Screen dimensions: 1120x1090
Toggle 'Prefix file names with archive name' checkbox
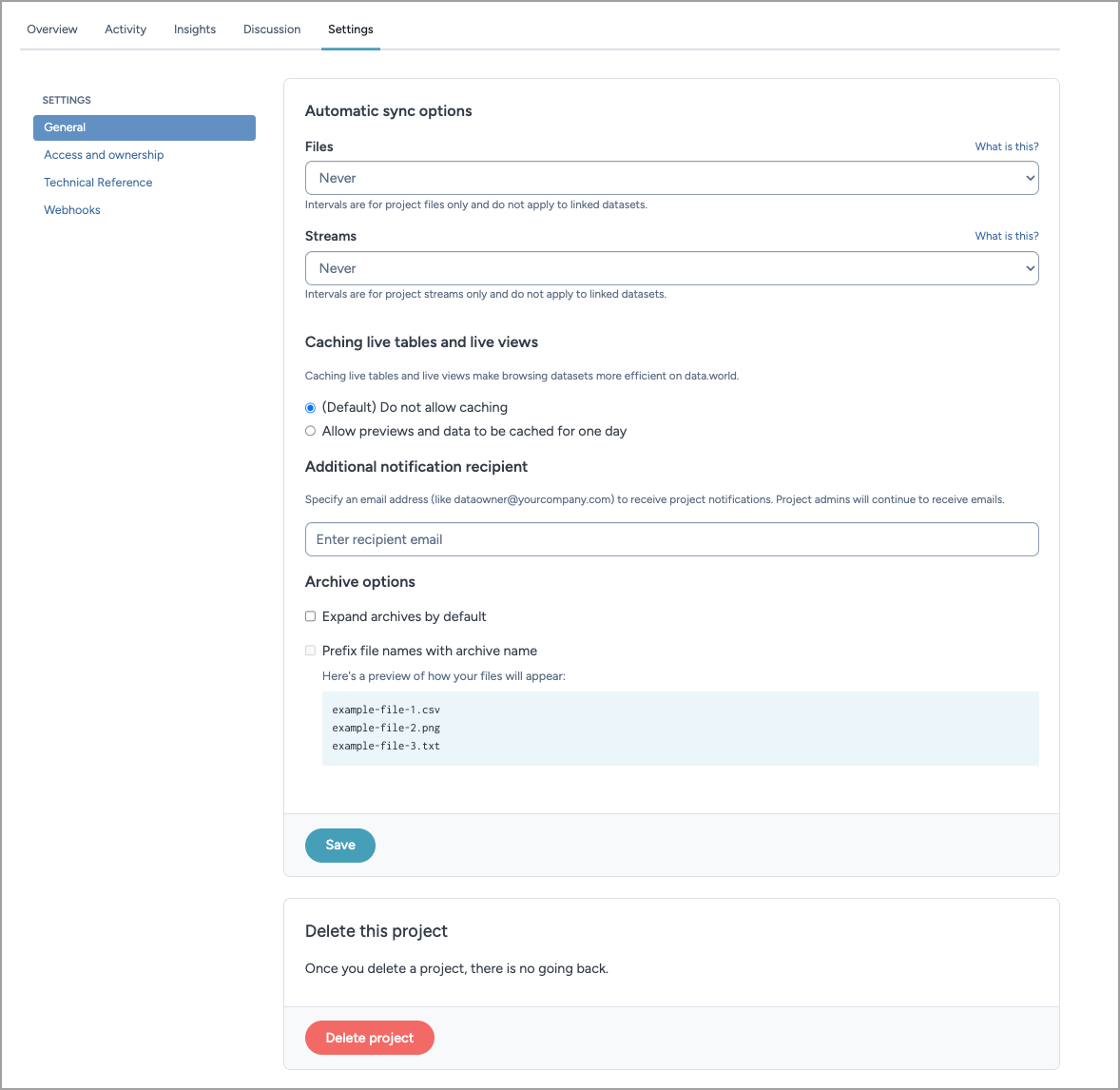click(310, 651)
